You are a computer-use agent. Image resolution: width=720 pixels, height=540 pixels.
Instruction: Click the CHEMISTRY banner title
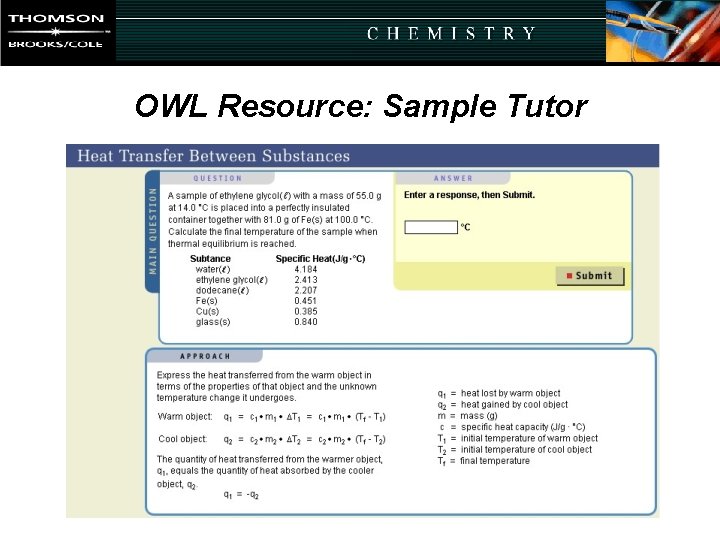point(451,34)
